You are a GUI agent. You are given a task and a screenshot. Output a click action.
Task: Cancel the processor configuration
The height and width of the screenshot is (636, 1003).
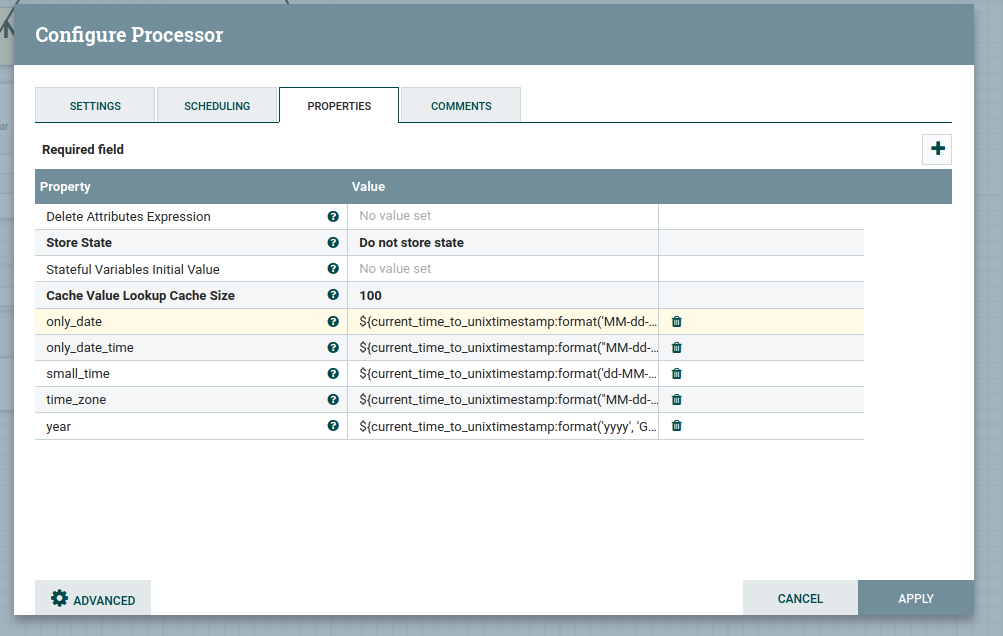[799, 598]
